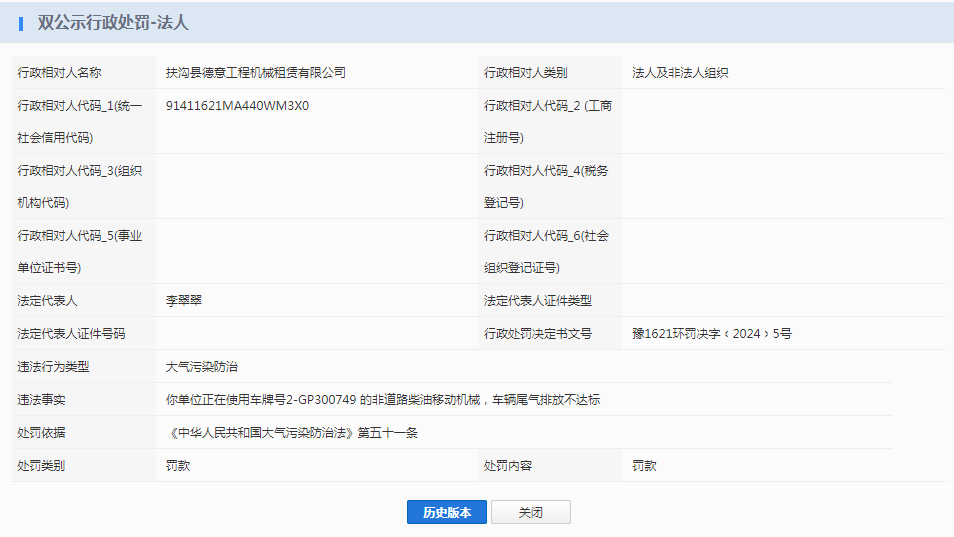The height and width of the screenshot is (537, 954).
Task: Click the label 行政相对人类别
Action: [526, 73]
